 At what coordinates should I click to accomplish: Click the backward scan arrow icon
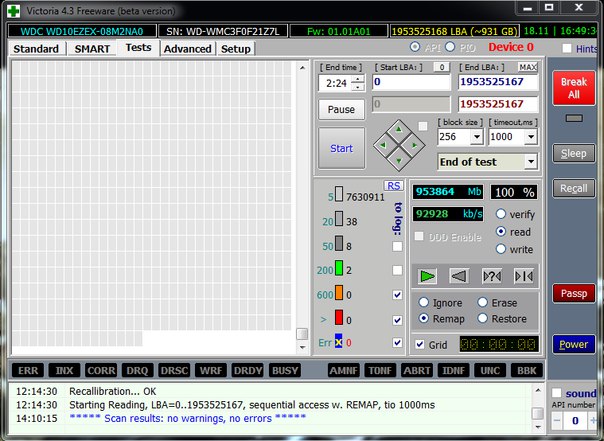pyautogui.click(x=459, y=276)
